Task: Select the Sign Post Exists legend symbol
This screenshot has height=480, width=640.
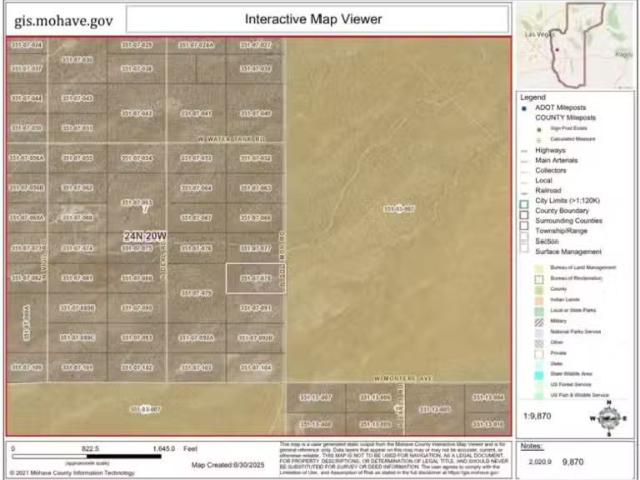Action: click(x=541, y=128)
